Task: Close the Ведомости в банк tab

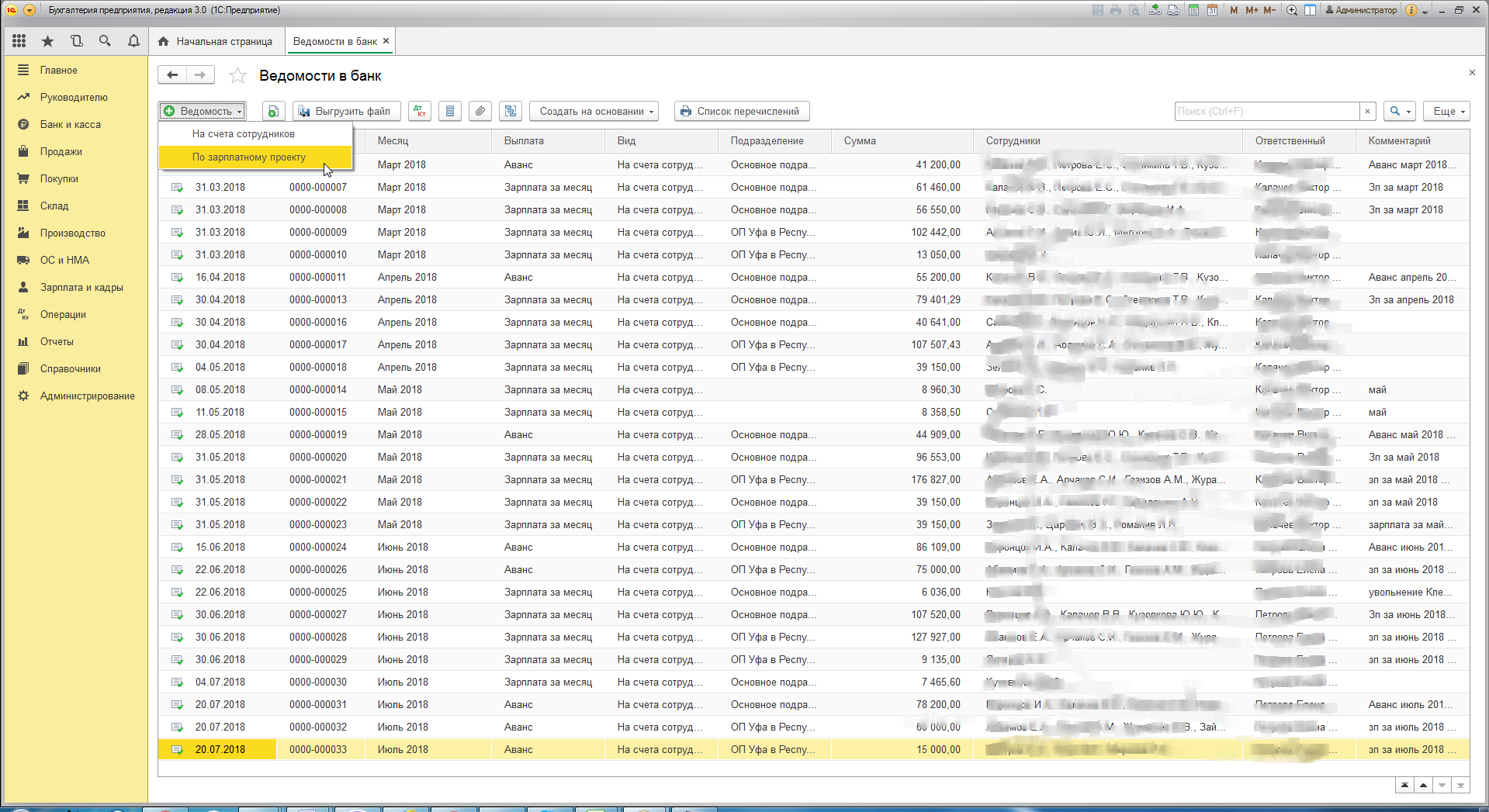Action: (386, 41)
